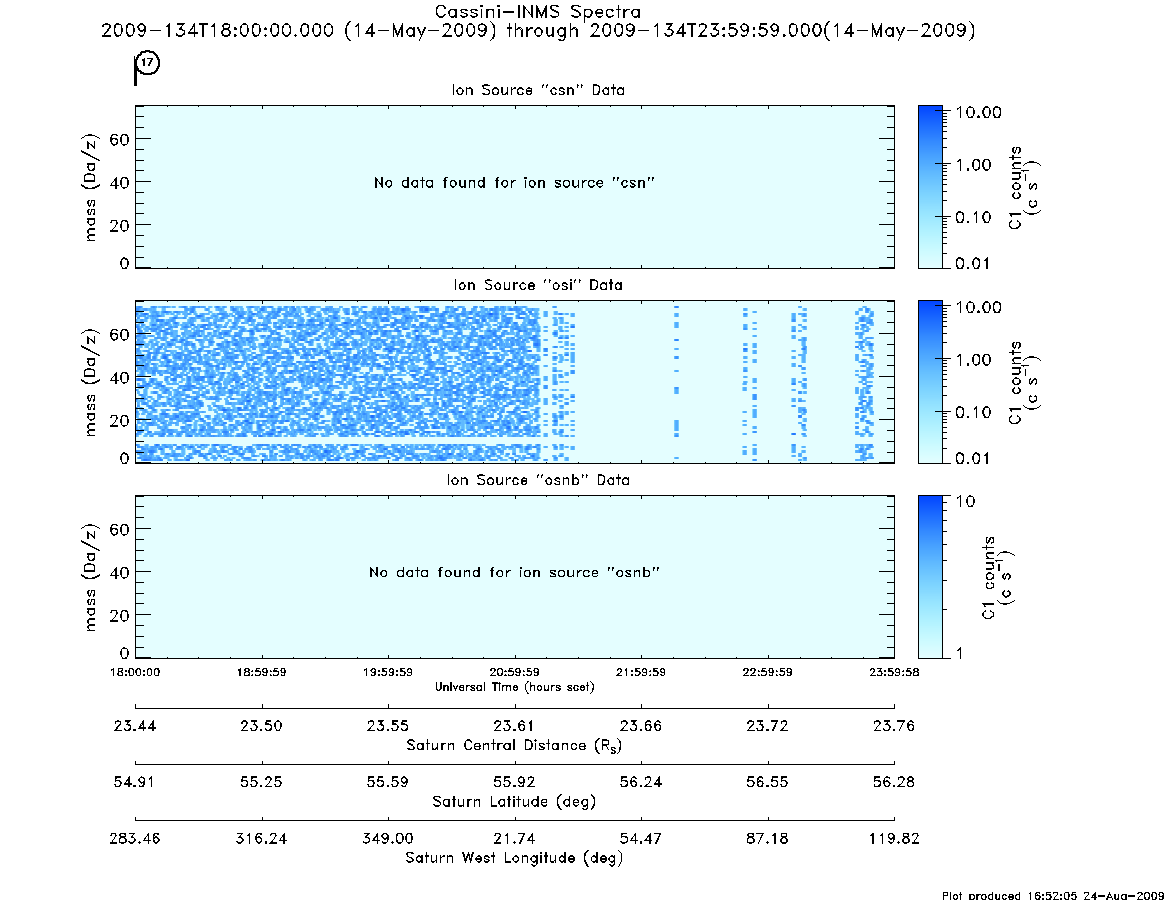Click latitude value 56.28
The height and width of the screenshot is (900, 1165).
pos(894,782)
